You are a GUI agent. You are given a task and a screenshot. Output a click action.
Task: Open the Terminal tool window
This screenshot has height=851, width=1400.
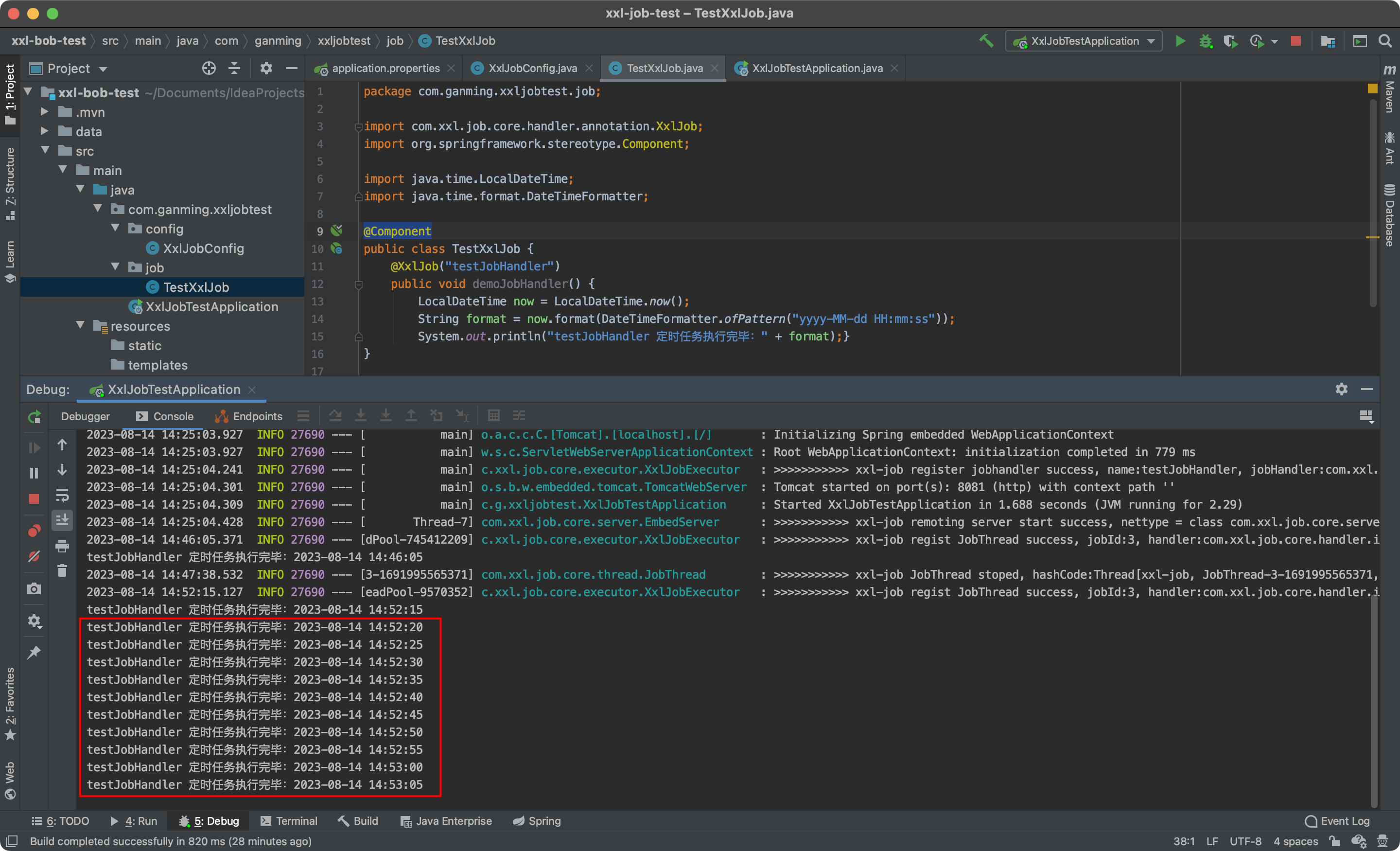tap(289, 821)
